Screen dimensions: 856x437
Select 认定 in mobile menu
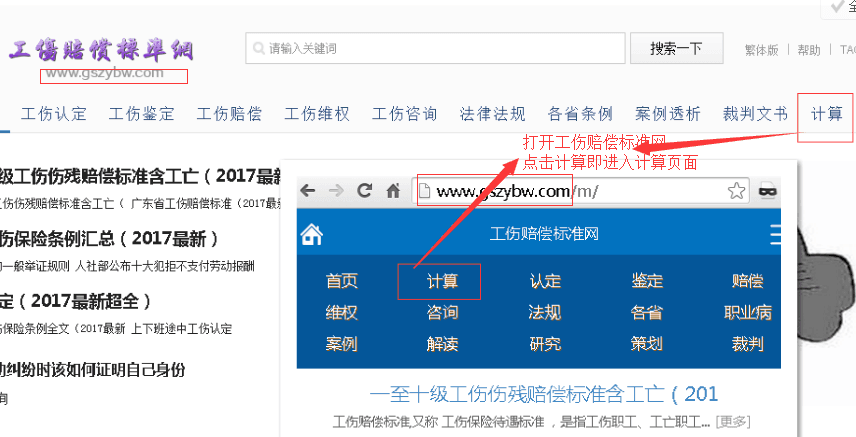(545, 281)
